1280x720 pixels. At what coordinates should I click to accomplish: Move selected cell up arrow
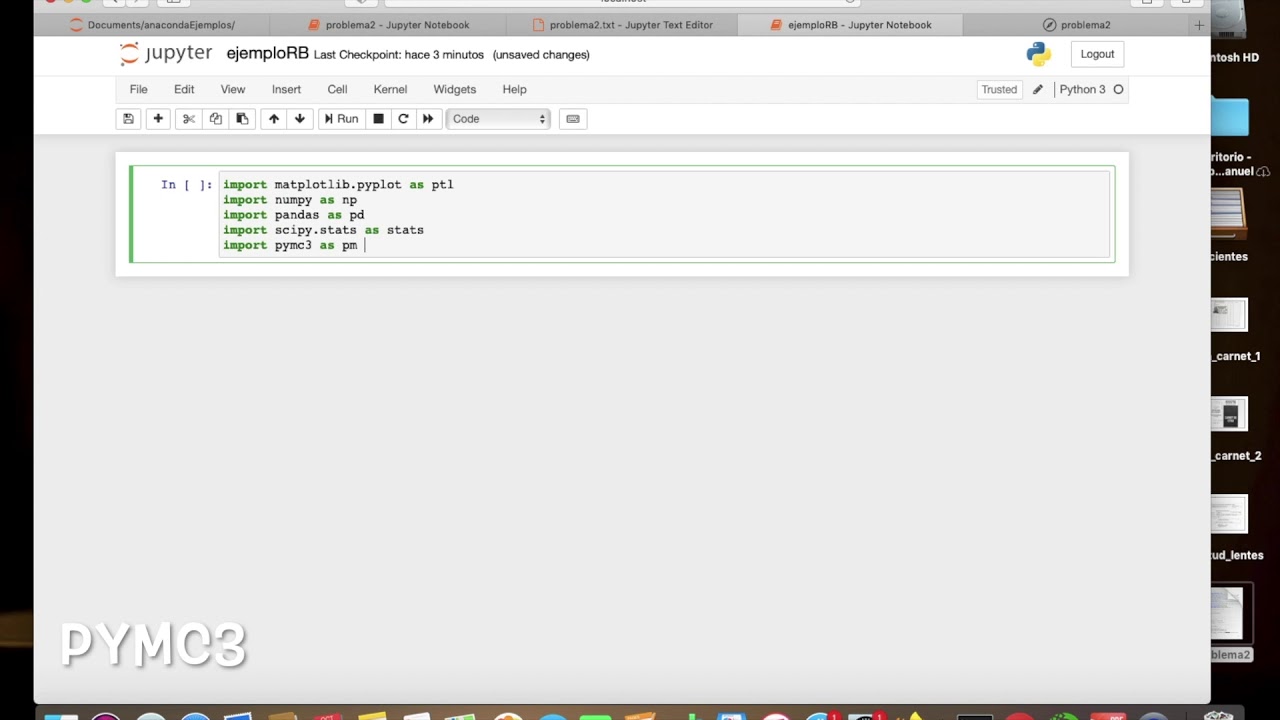[273, 119]
